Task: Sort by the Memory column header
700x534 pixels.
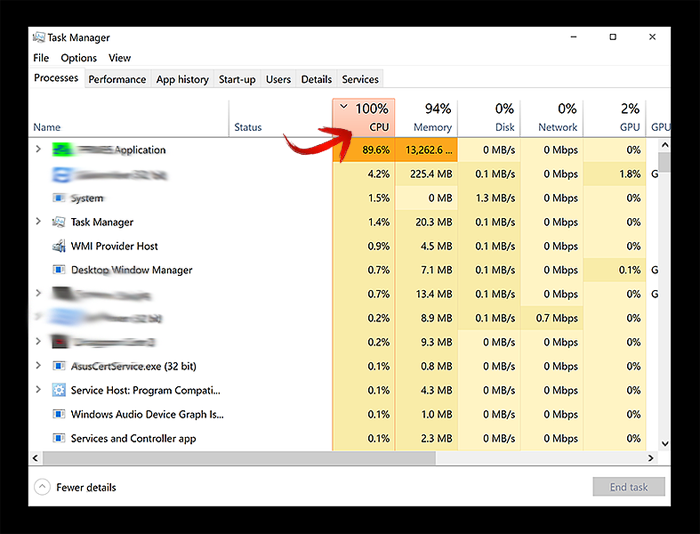Action: 426,118
